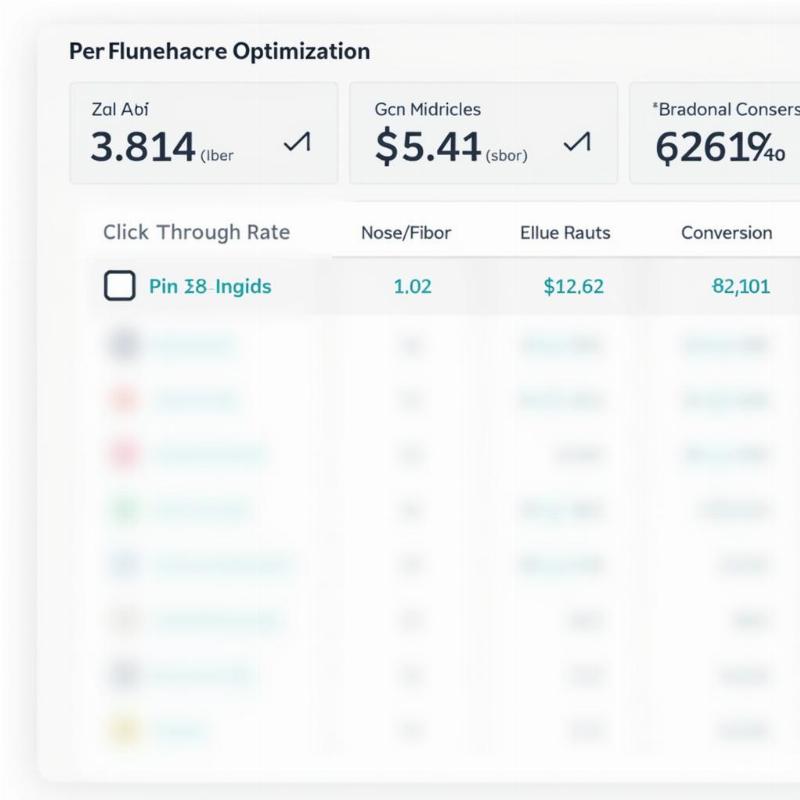Click the trend icon in Zal Abi card
The height and width of the screenshot is (800, 800).
(x=297, y=144)
